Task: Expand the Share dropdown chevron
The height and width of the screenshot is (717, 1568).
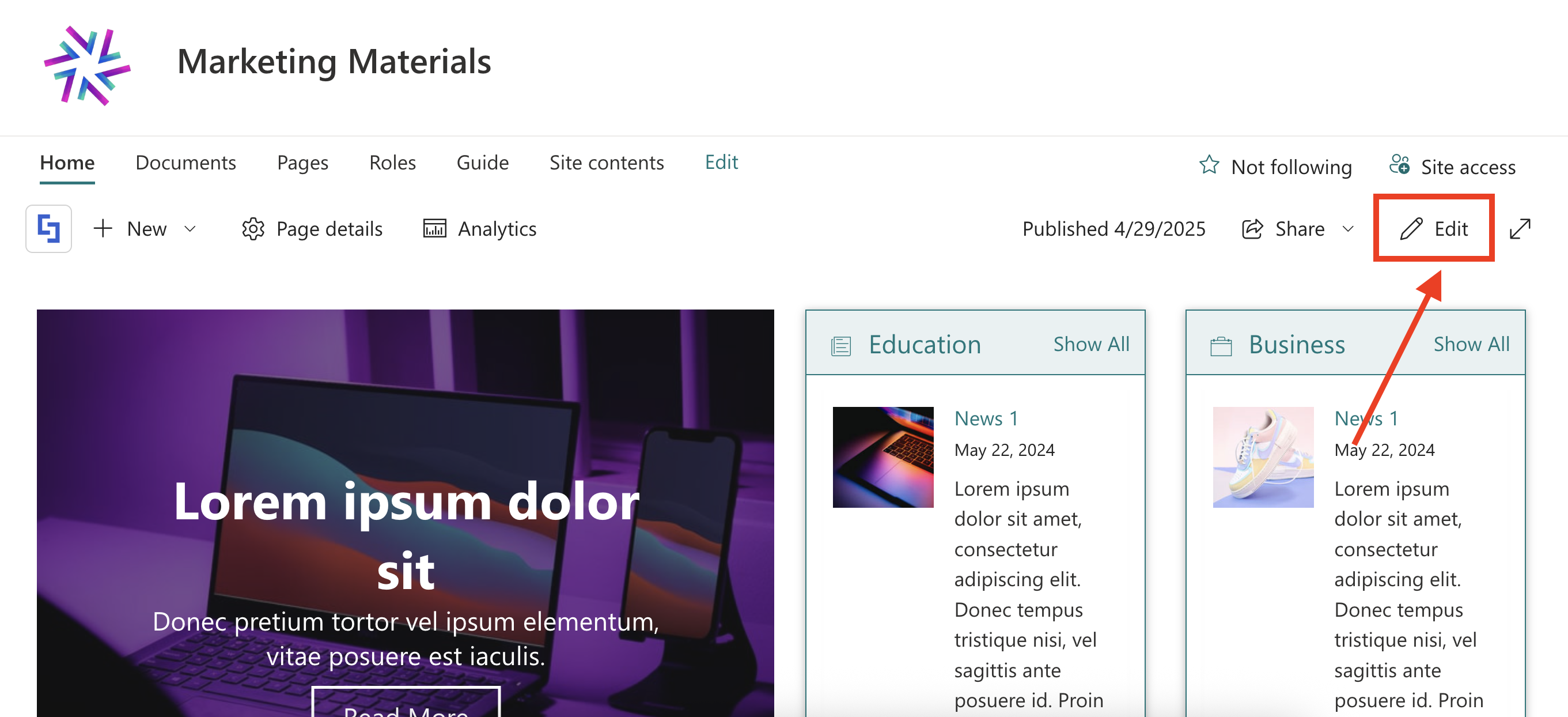Action: [x=1347, y=228]
